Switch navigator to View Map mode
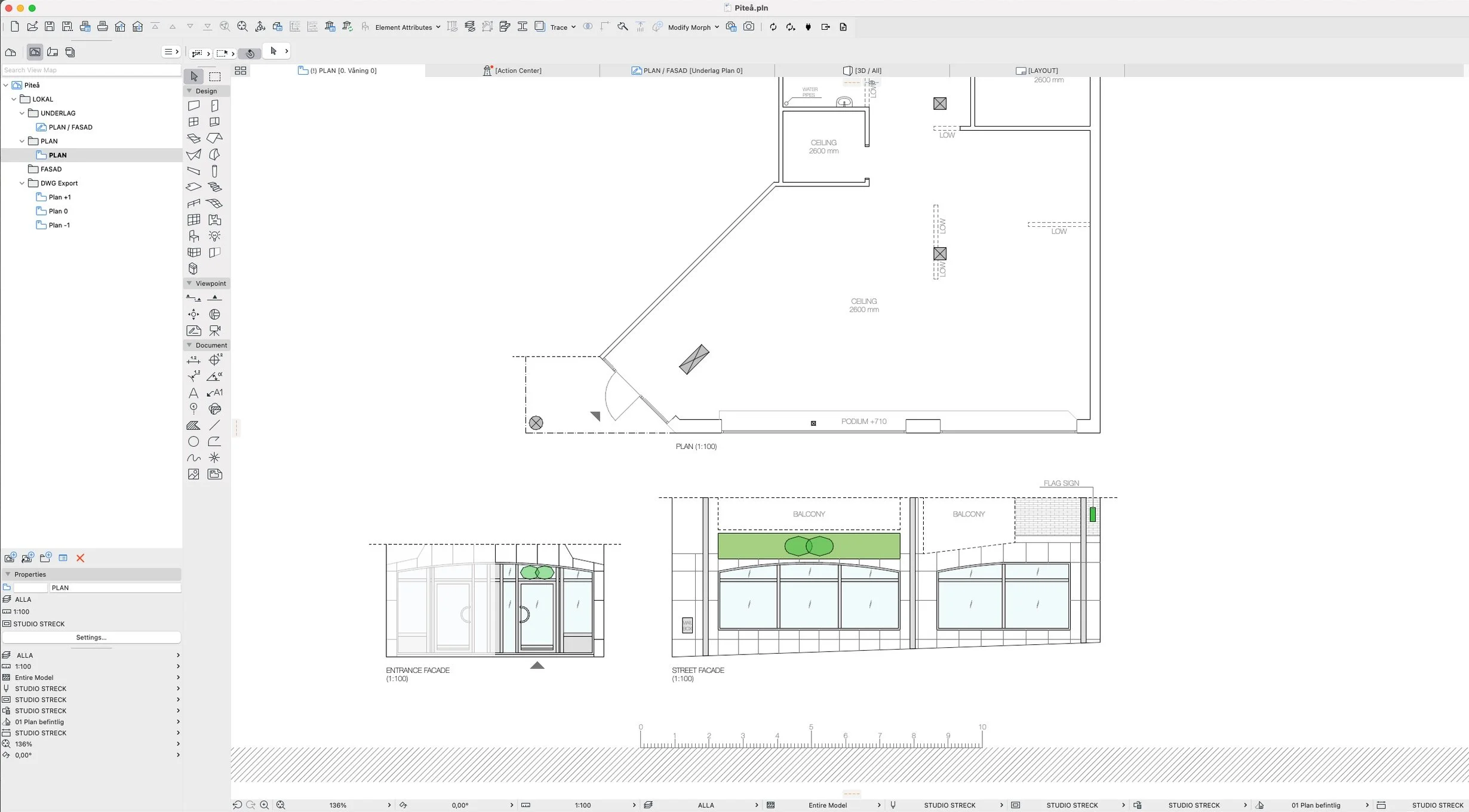The image size is (1469, 812). point(35,52)
